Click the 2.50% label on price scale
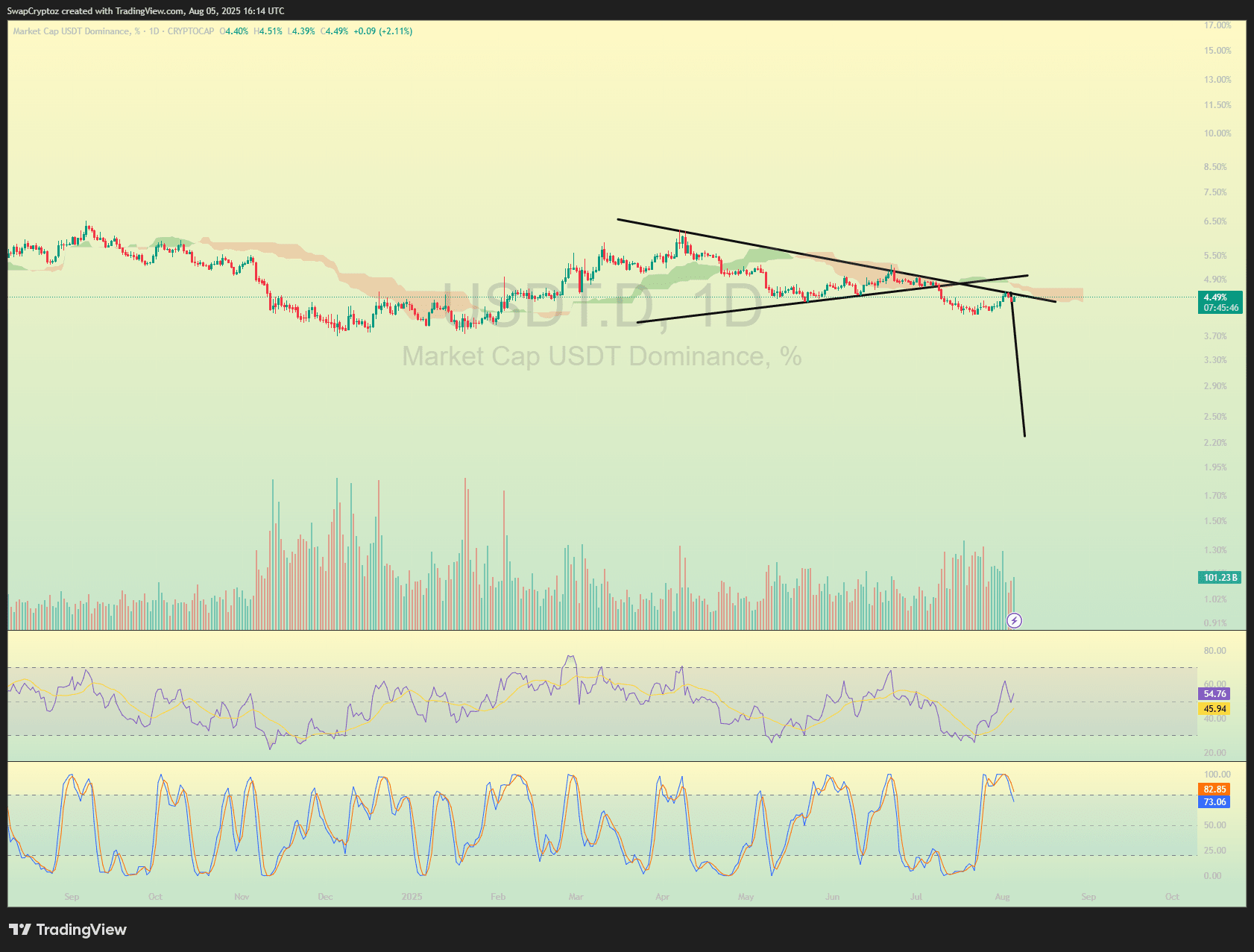 pos(1214,417)
